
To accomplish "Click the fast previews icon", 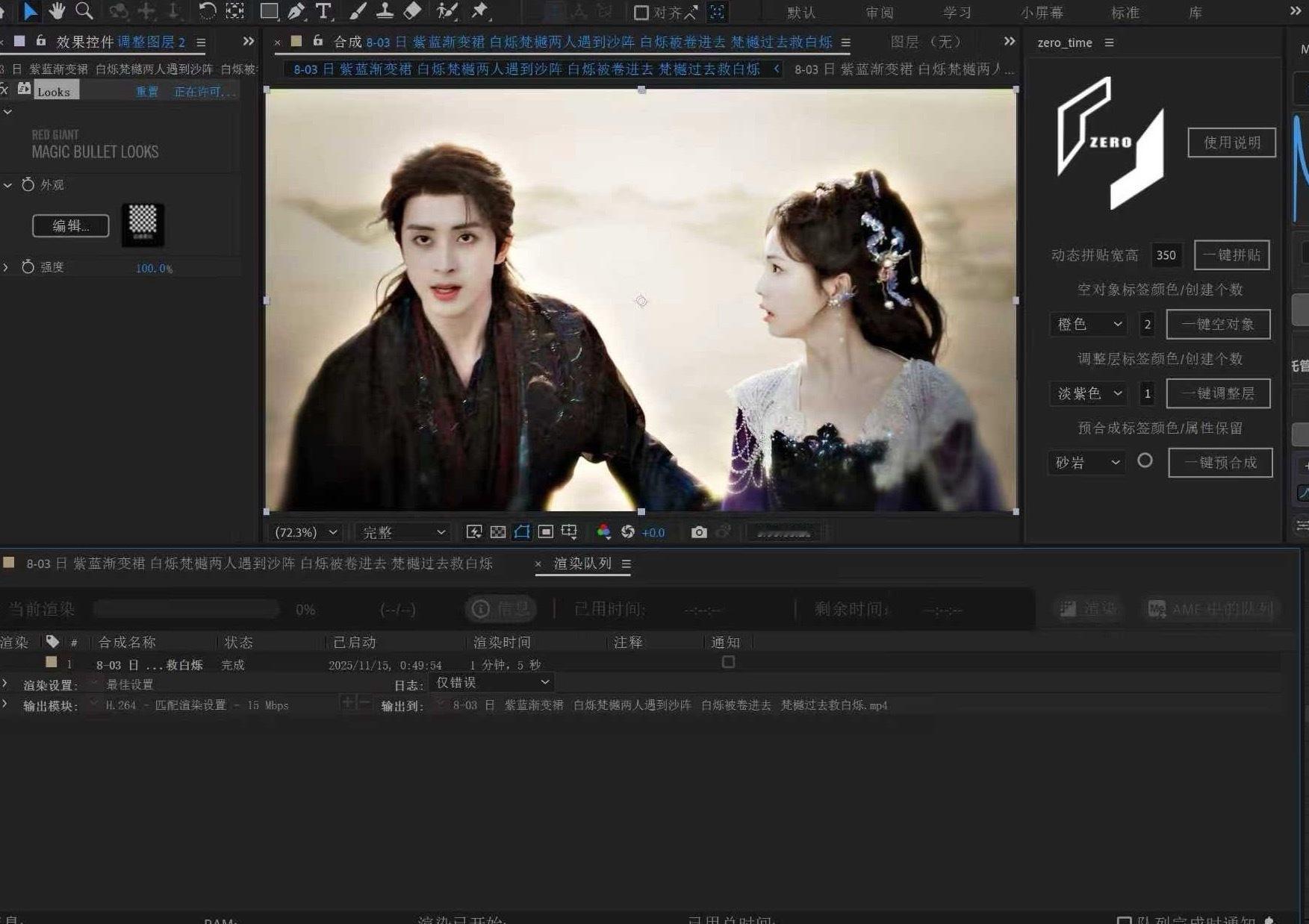I will 474,532.
